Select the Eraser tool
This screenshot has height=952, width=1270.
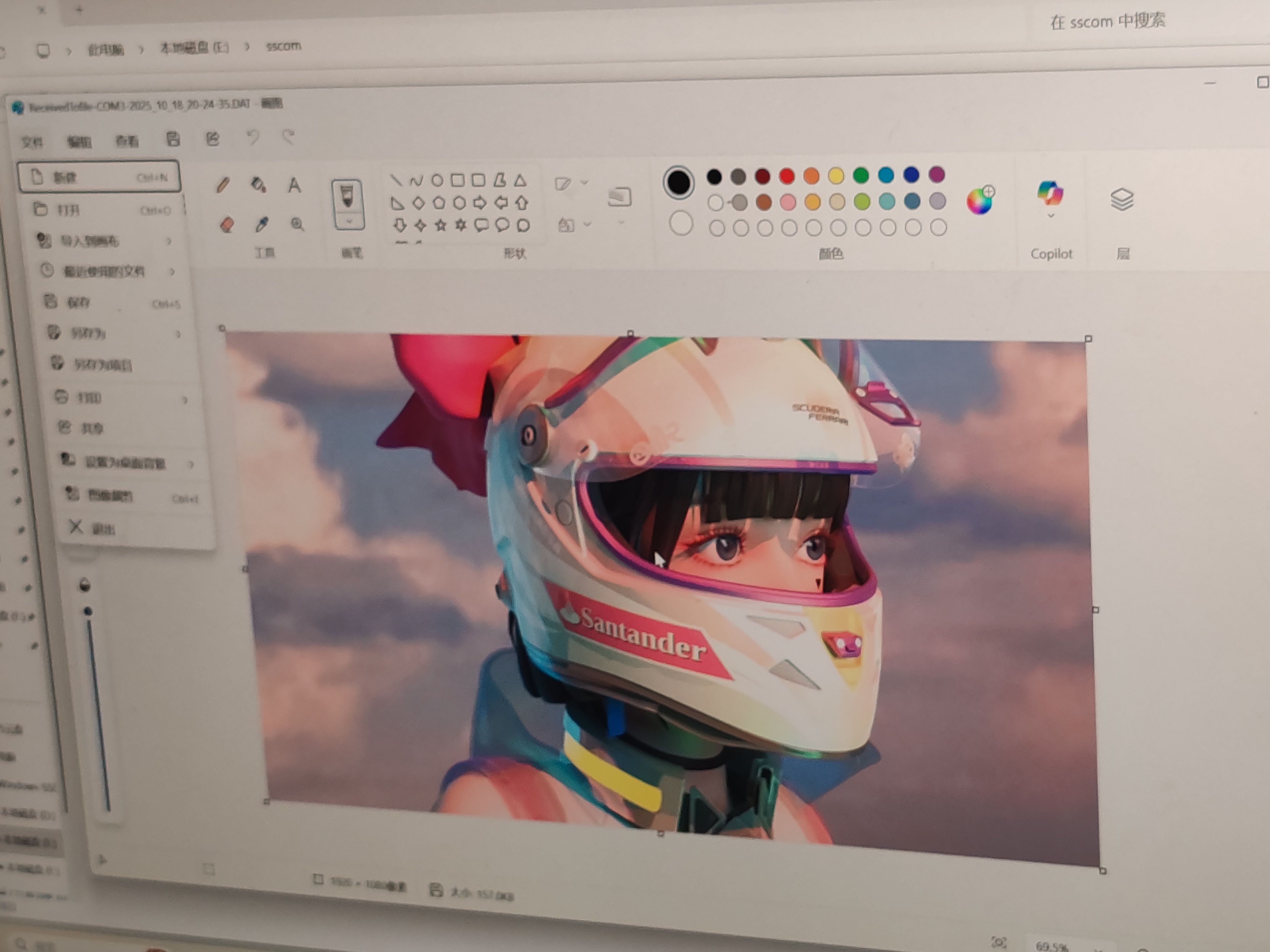click(227, 224)
